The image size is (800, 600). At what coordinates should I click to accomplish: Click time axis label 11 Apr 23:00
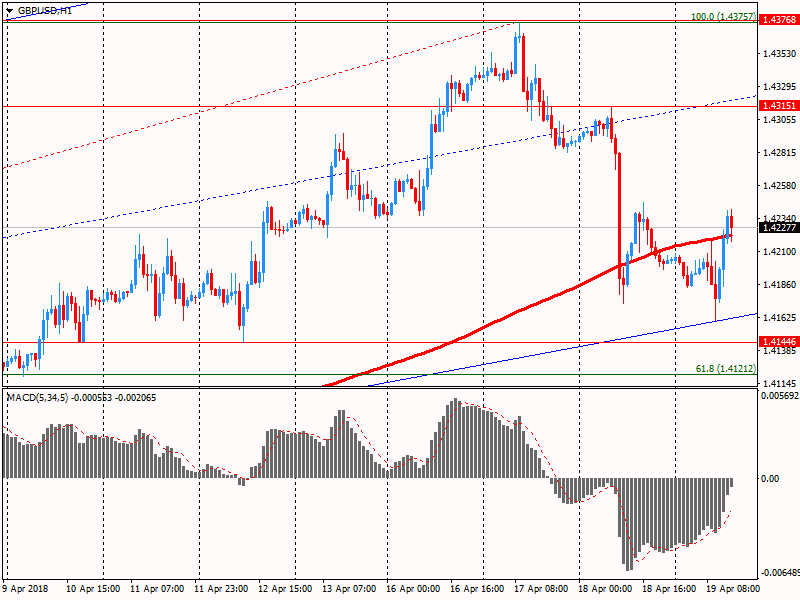pos(221,588)
